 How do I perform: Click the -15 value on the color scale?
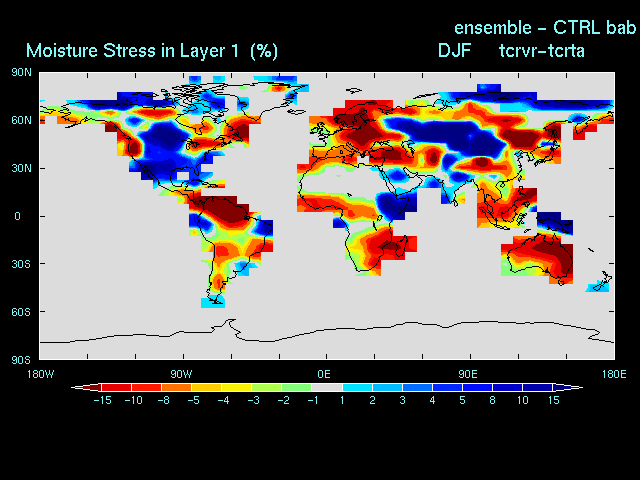pos(101,400)
